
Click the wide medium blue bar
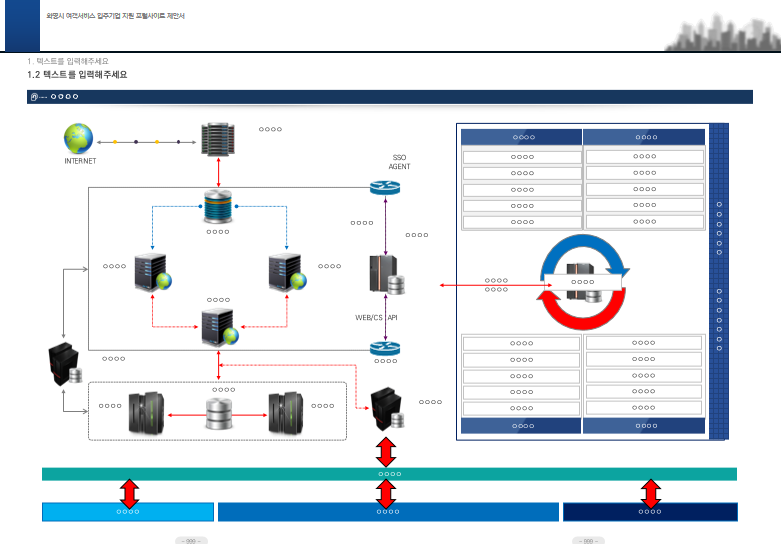point(389,512)
